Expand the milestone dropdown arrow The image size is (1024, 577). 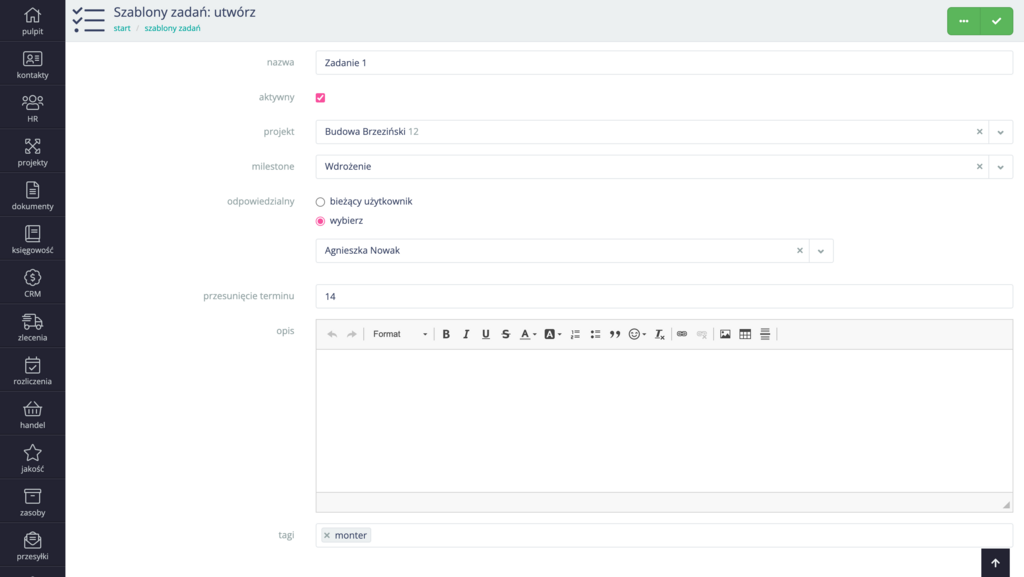[x=1000, y=167]
